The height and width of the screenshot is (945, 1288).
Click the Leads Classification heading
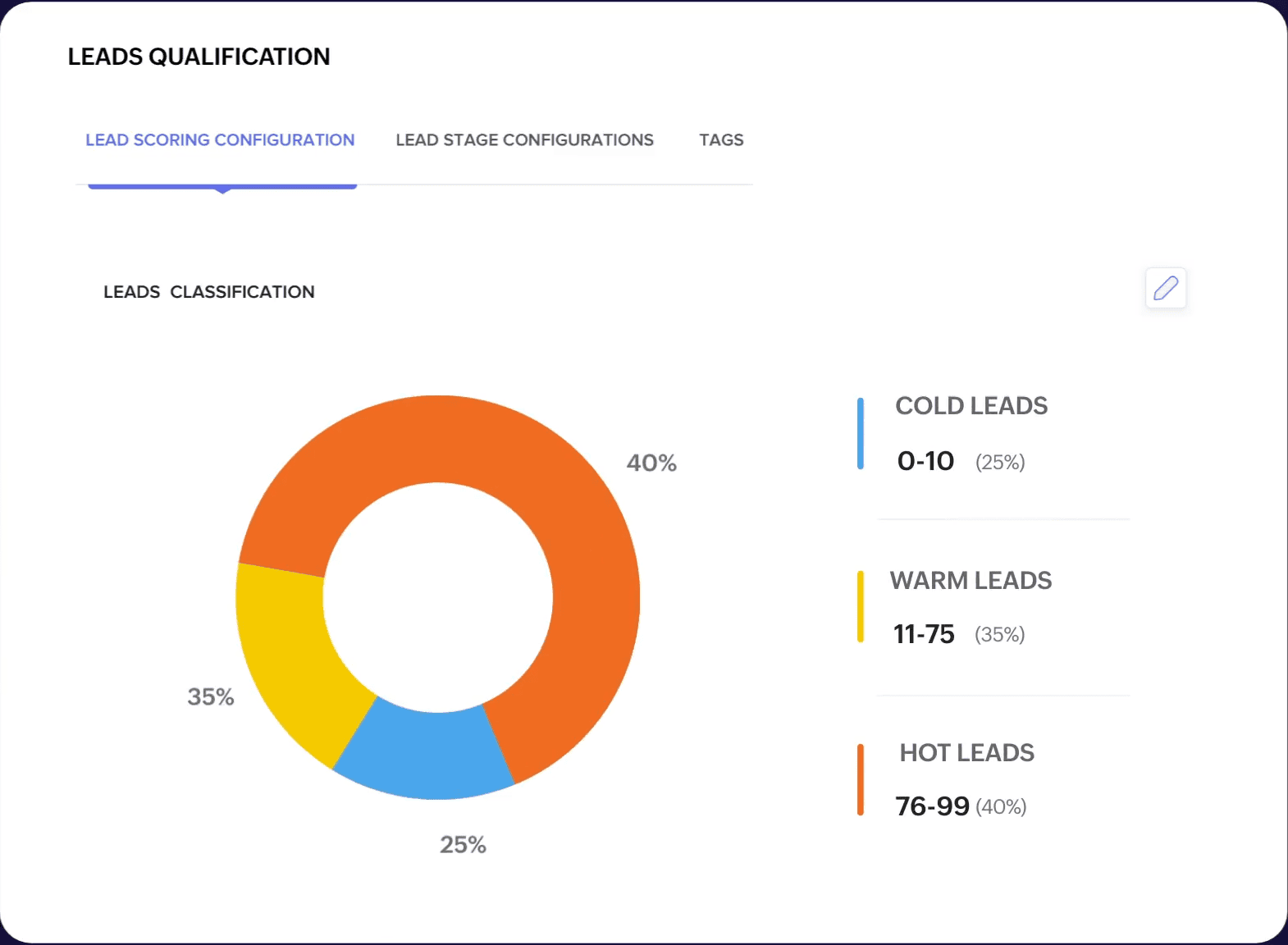pos(208,292)
